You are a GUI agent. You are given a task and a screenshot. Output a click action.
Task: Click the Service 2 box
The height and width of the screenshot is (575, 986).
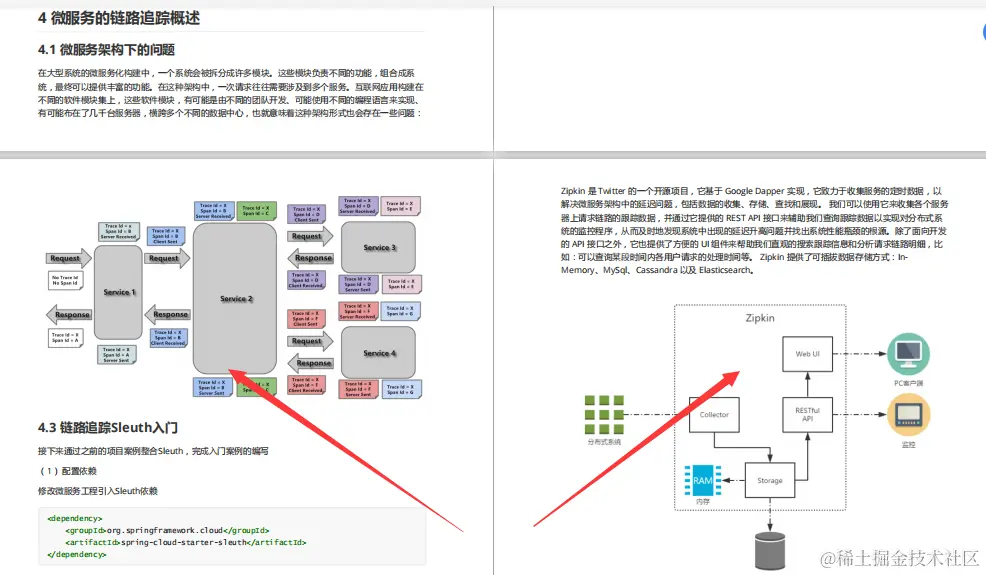click(235, 299)
